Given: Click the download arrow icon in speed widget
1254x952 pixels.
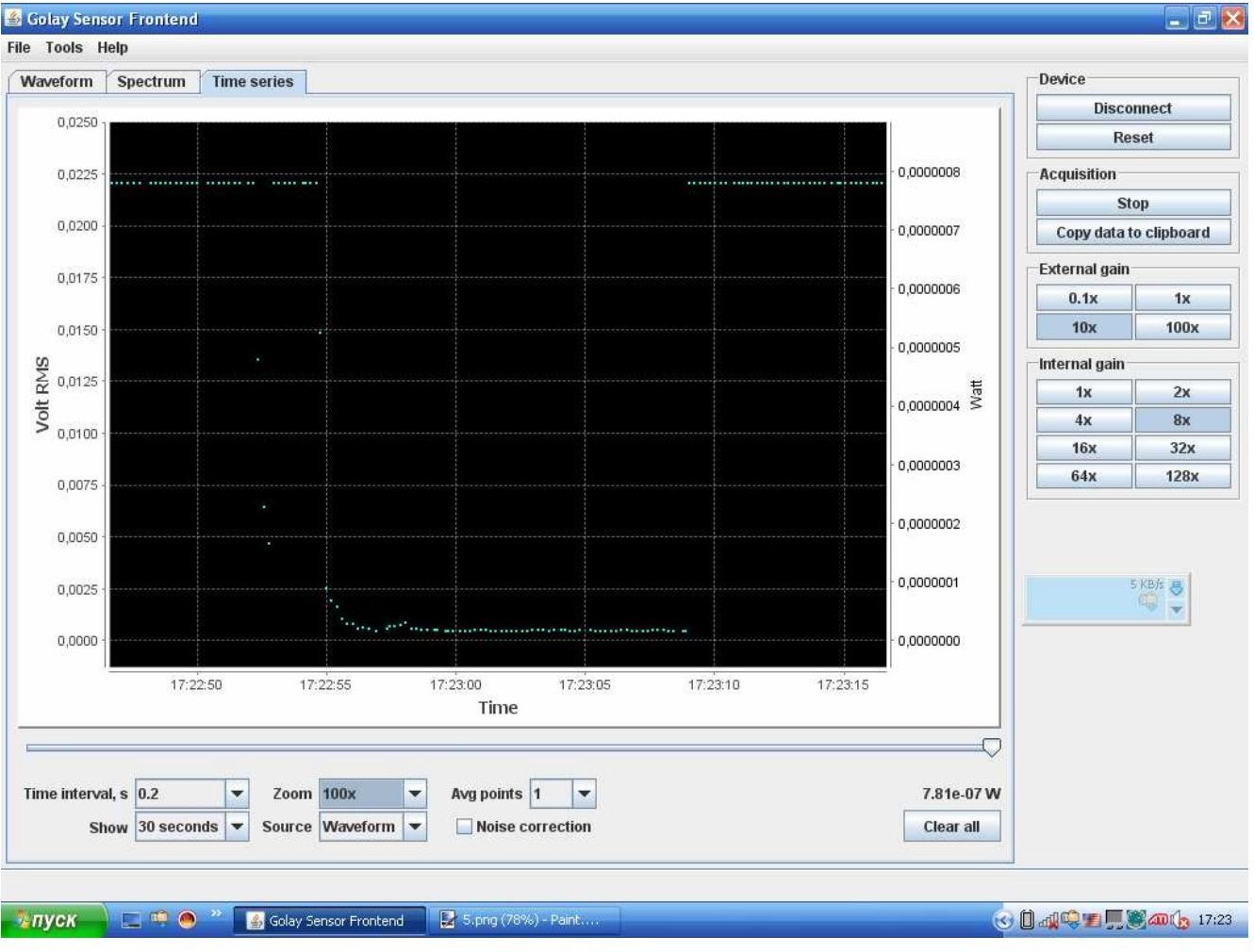Looking at the screenshot, I should (1176, 589).
